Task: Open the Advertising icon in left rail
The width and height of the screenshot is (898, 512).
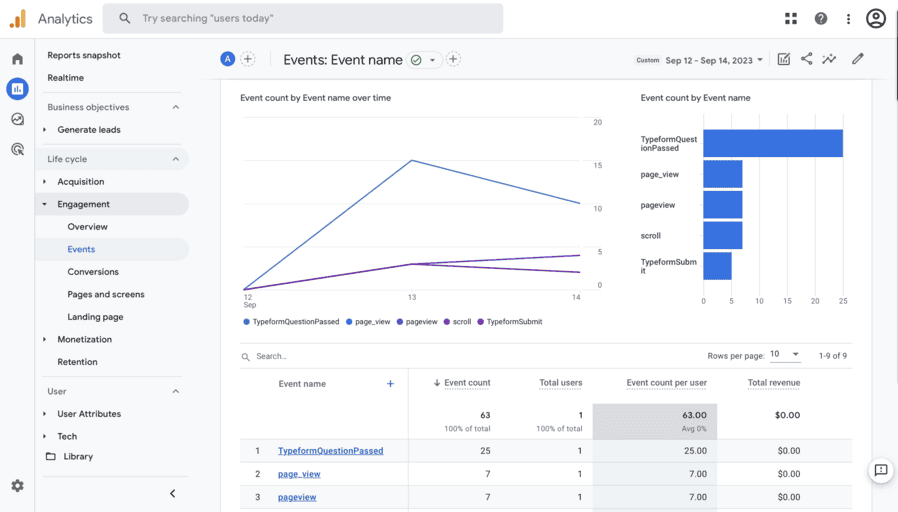Action: tap(17, 149)
